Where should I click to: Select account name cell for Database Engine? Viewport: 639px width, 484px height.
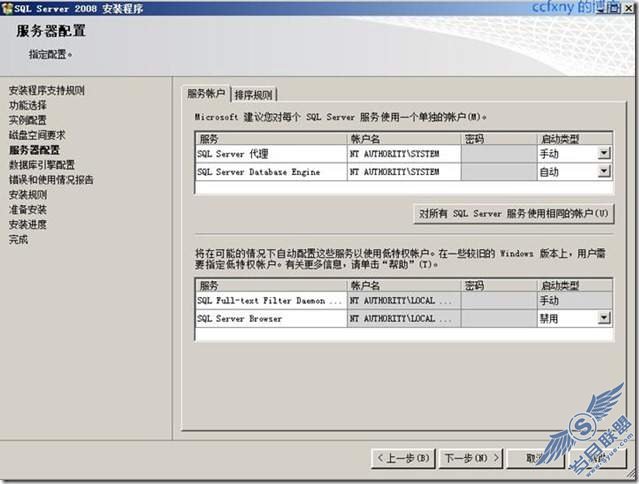(404, 172)
